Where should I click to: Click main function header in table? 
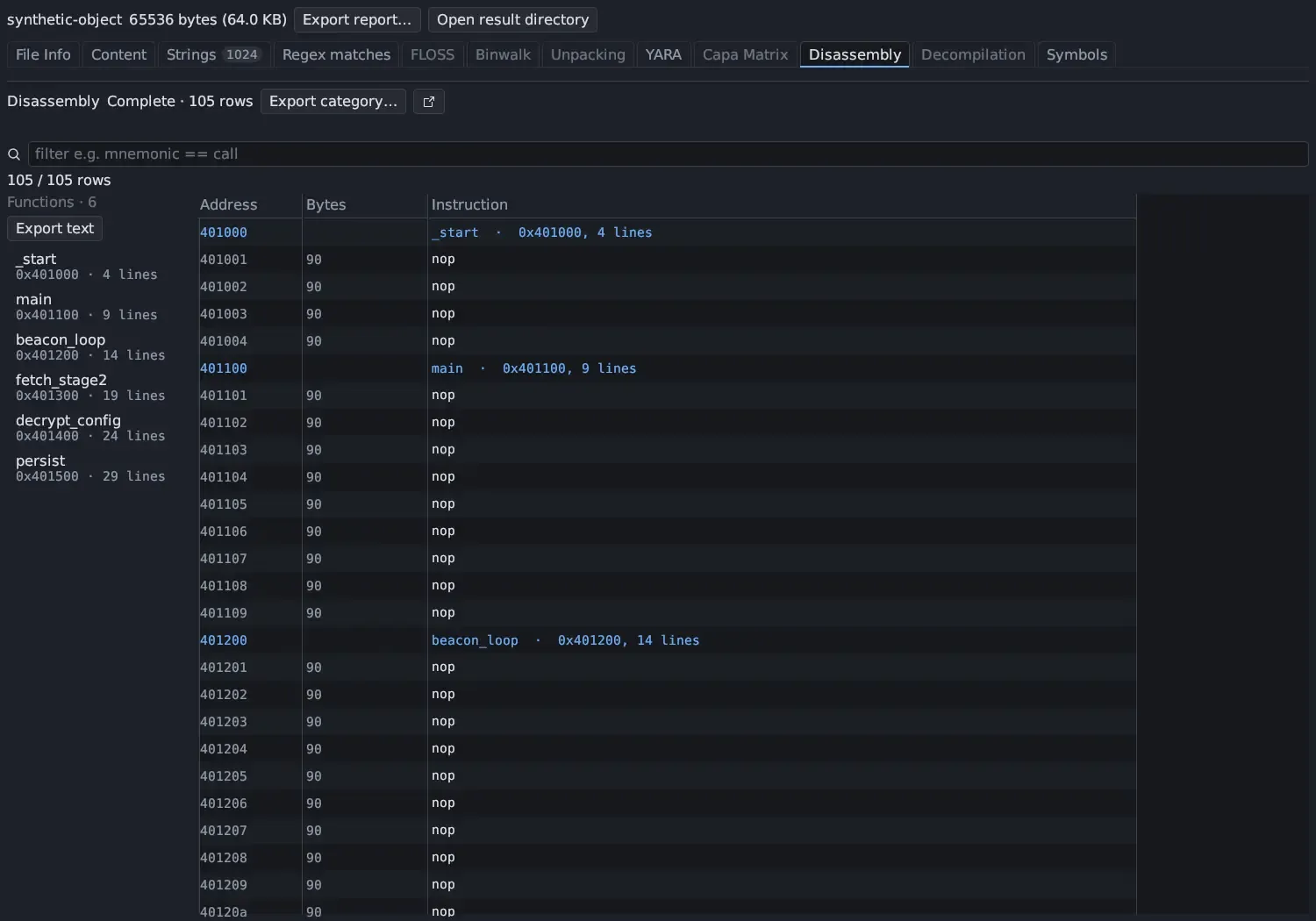(x=533, y=368)
